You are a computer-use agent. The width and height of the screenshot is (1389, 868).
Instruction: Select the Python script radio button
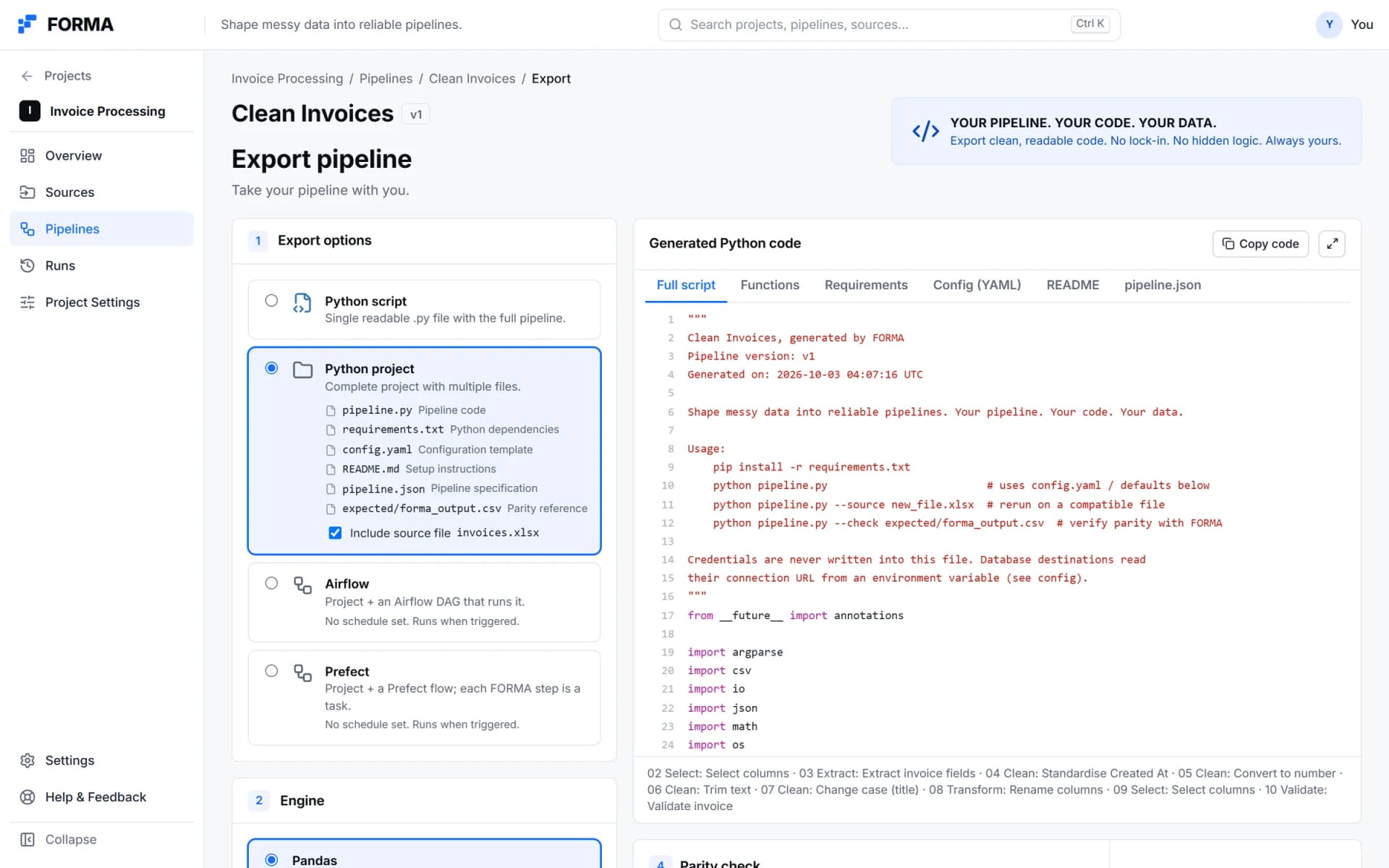pos(271,300)
